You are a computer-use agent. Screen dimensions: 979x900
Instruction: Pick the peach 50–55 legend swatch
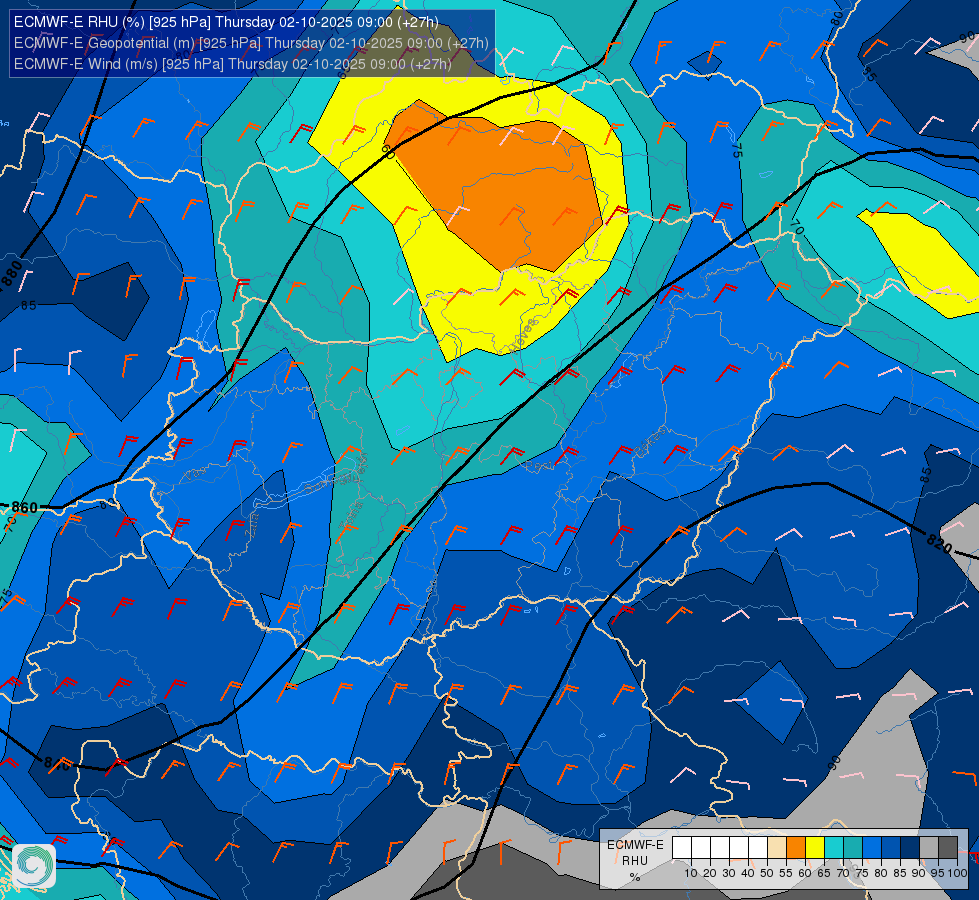(777, 848)
